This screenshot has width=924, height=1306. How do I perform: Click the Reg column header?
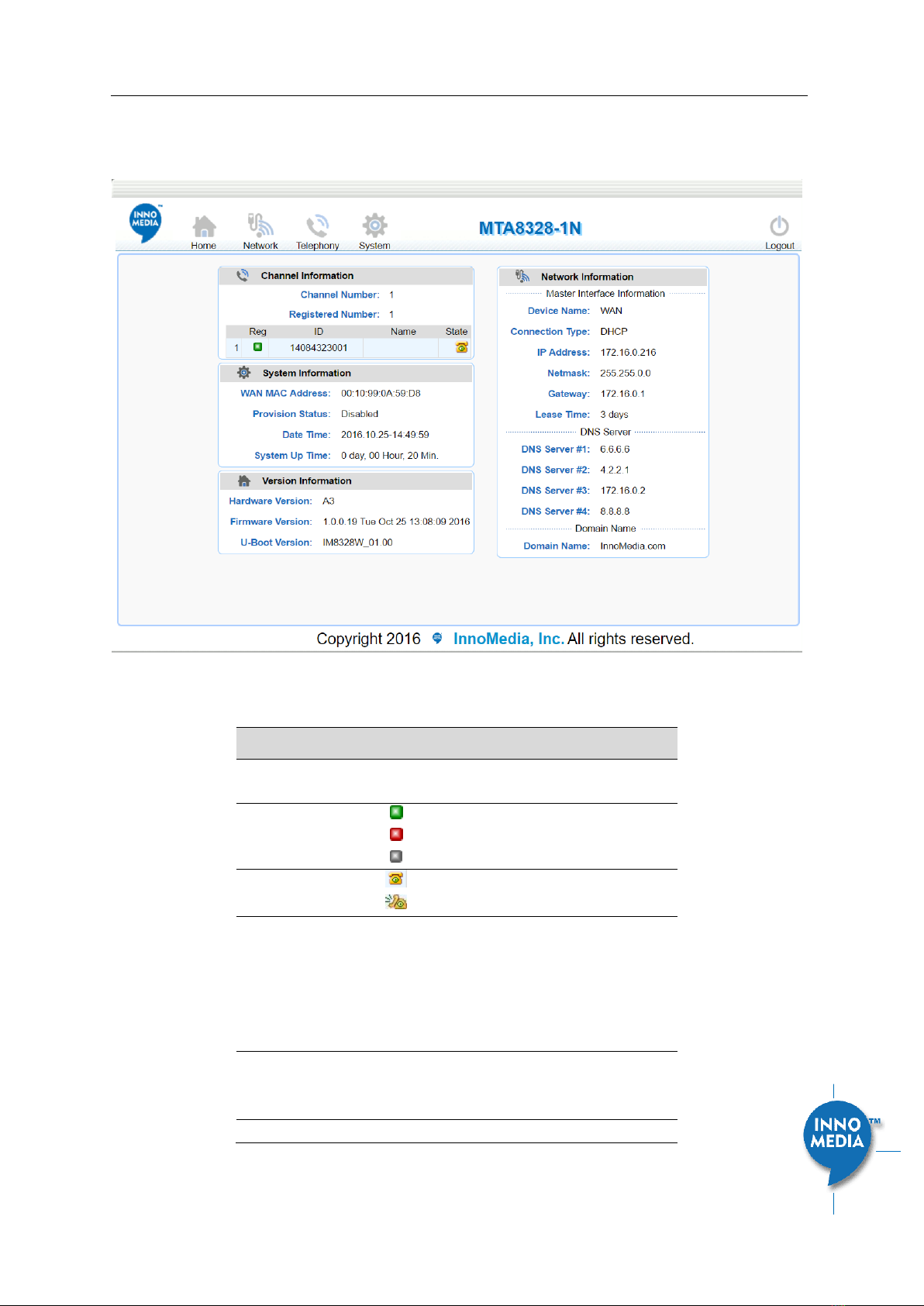[257, 332]
